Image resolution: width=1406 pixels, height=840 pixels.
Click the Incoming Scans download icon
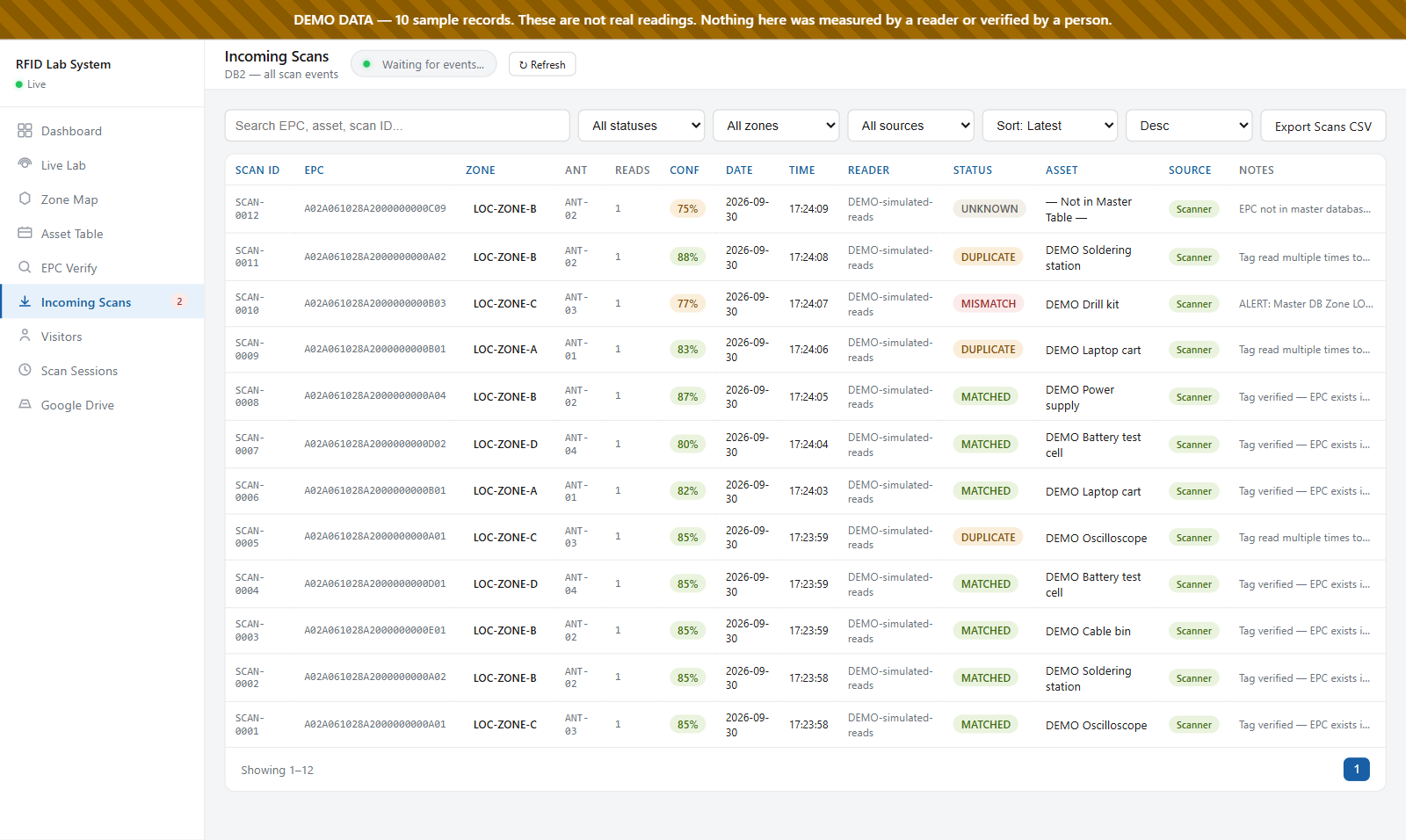[25, 301]
